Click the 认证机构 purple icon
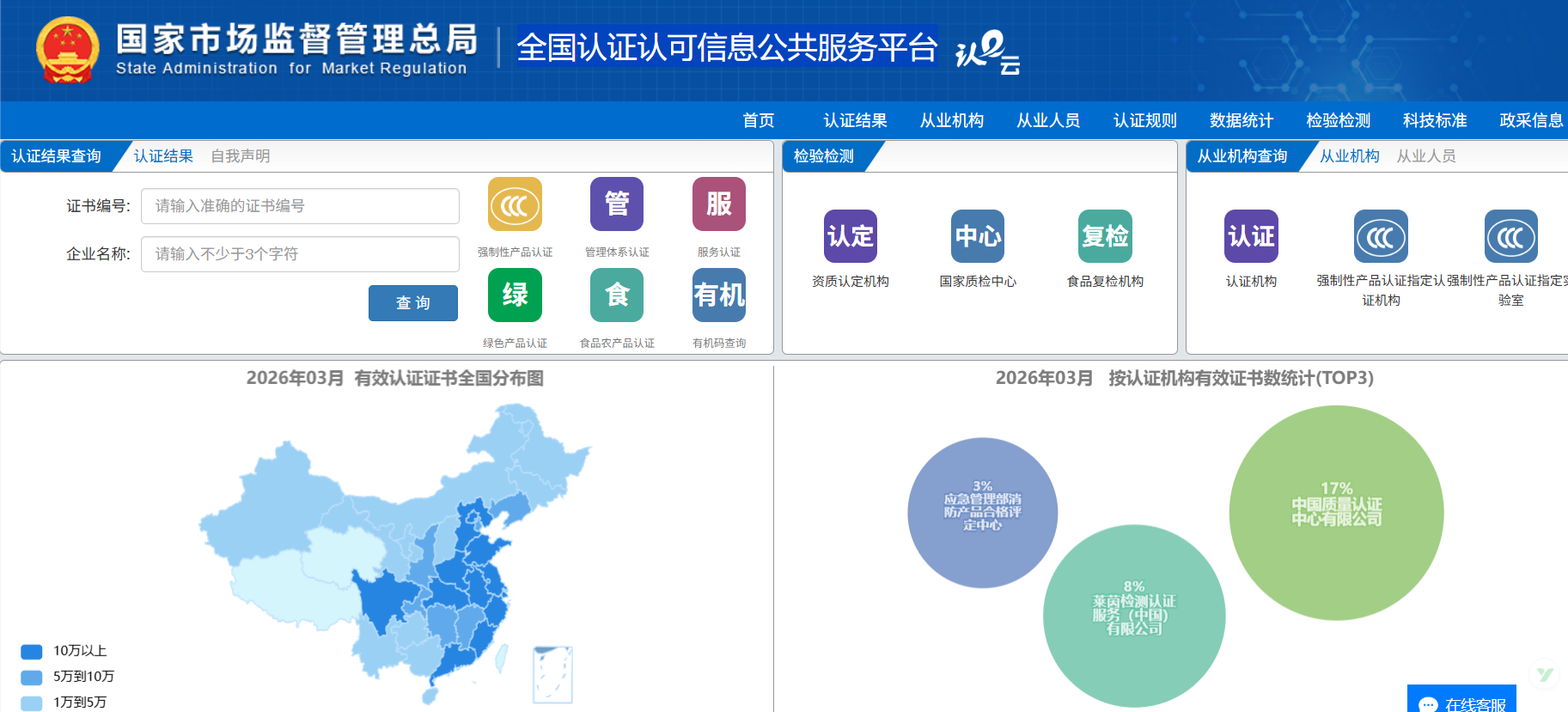Image resolution: width=1568 pixels, height=712 pixels. 1251,236
